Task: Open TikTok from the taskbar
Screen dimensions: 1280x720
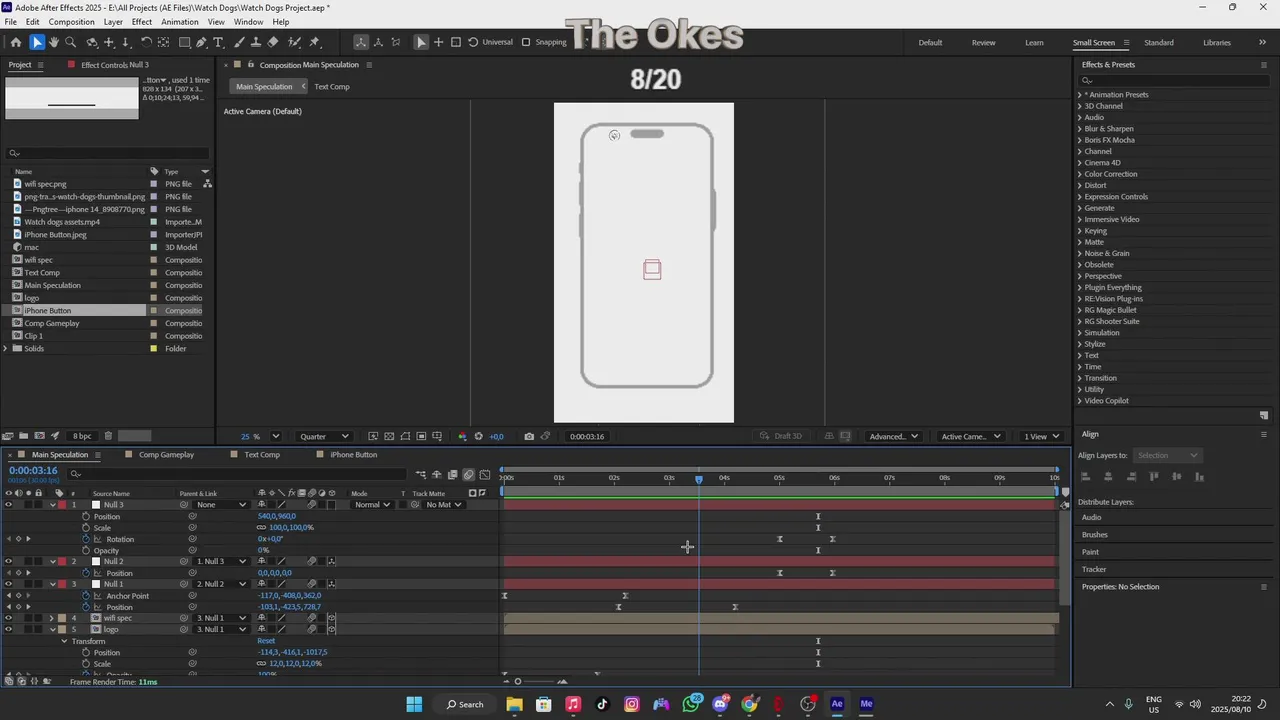Action: click(602, 704)
